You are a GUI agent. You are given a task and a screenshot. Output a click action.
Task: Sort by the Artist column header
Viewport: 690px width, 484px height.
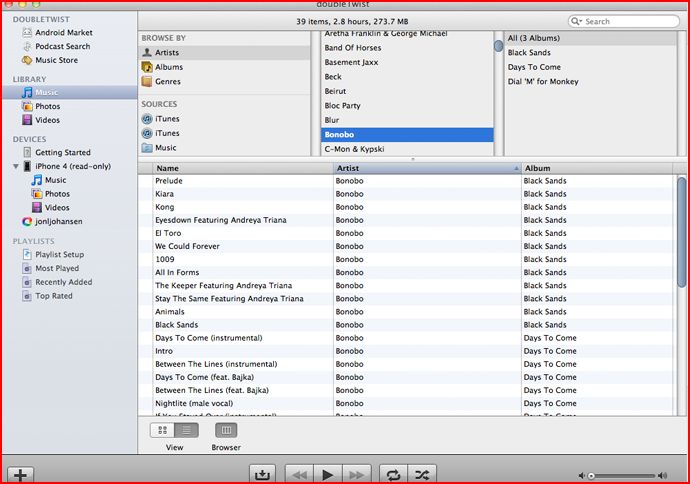pyautogui.click(x=427, y=168)
